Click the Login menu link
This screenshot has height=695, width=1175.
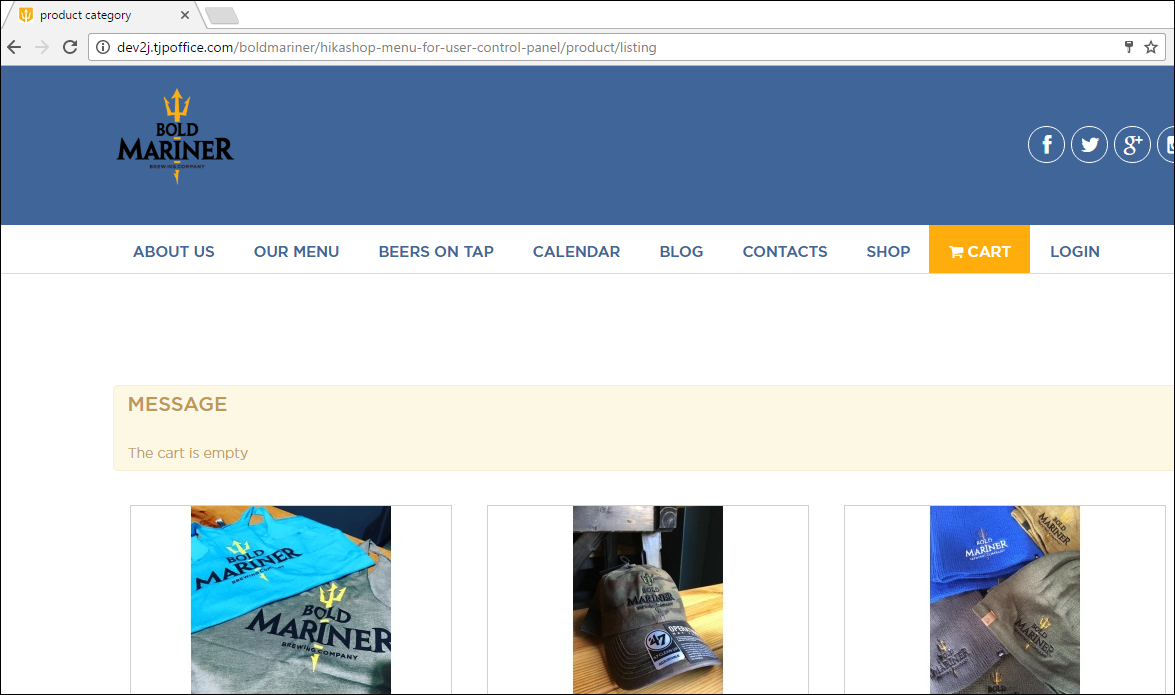pos(1075,252)
